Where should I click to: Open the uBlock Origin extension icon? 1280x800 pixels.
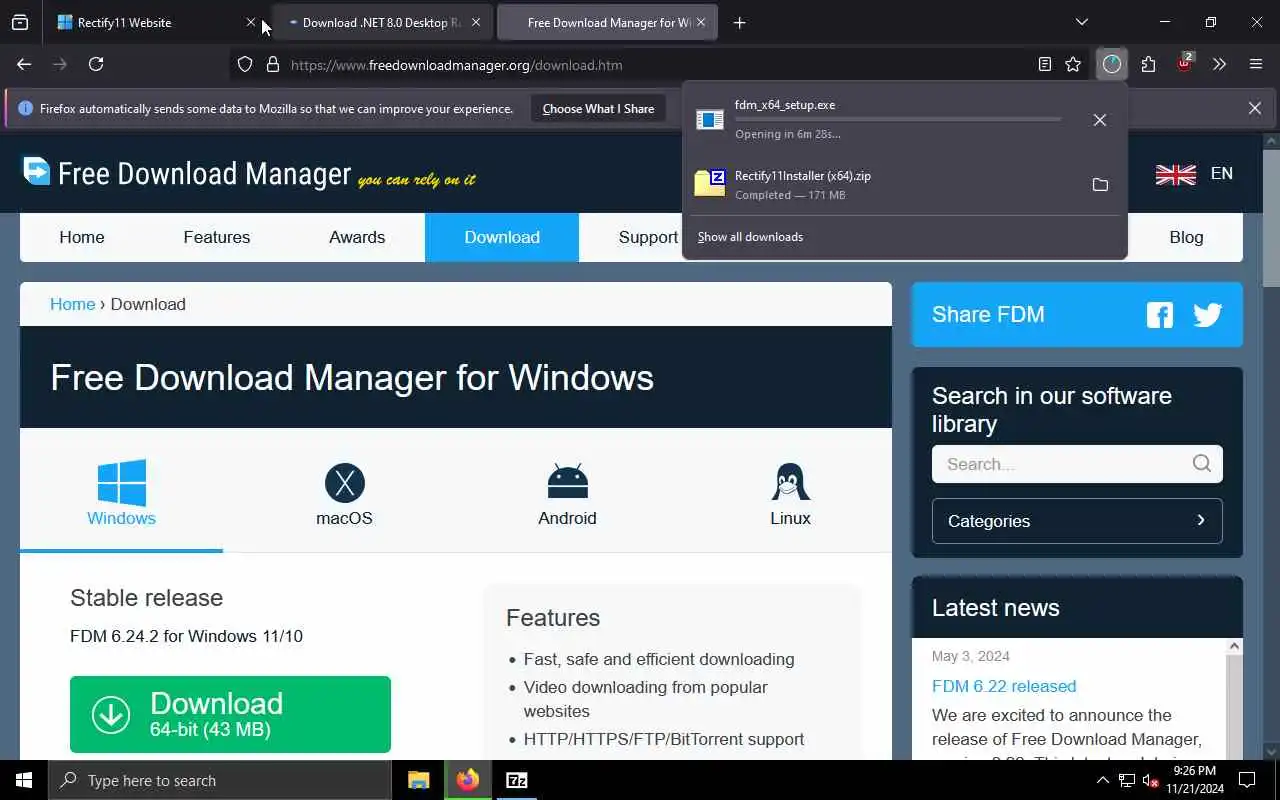(1185, 63)
